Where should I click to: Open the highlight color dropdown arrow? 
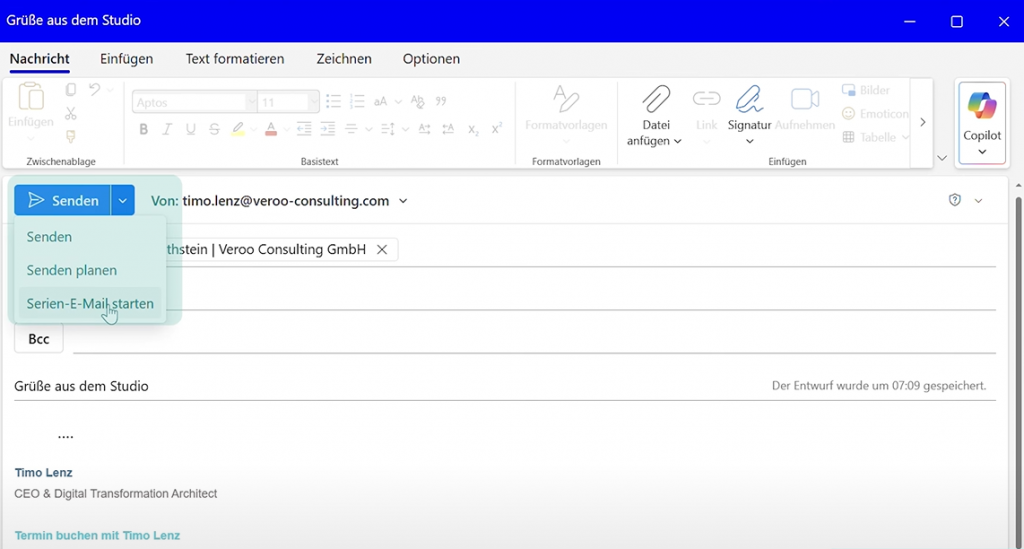[253, 129]
